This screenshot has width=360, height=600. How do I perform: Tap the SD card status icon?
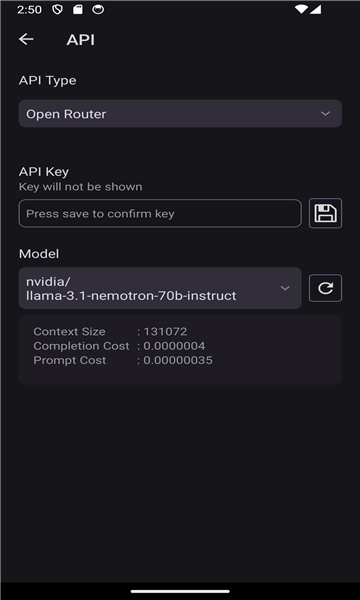[78, 10]
